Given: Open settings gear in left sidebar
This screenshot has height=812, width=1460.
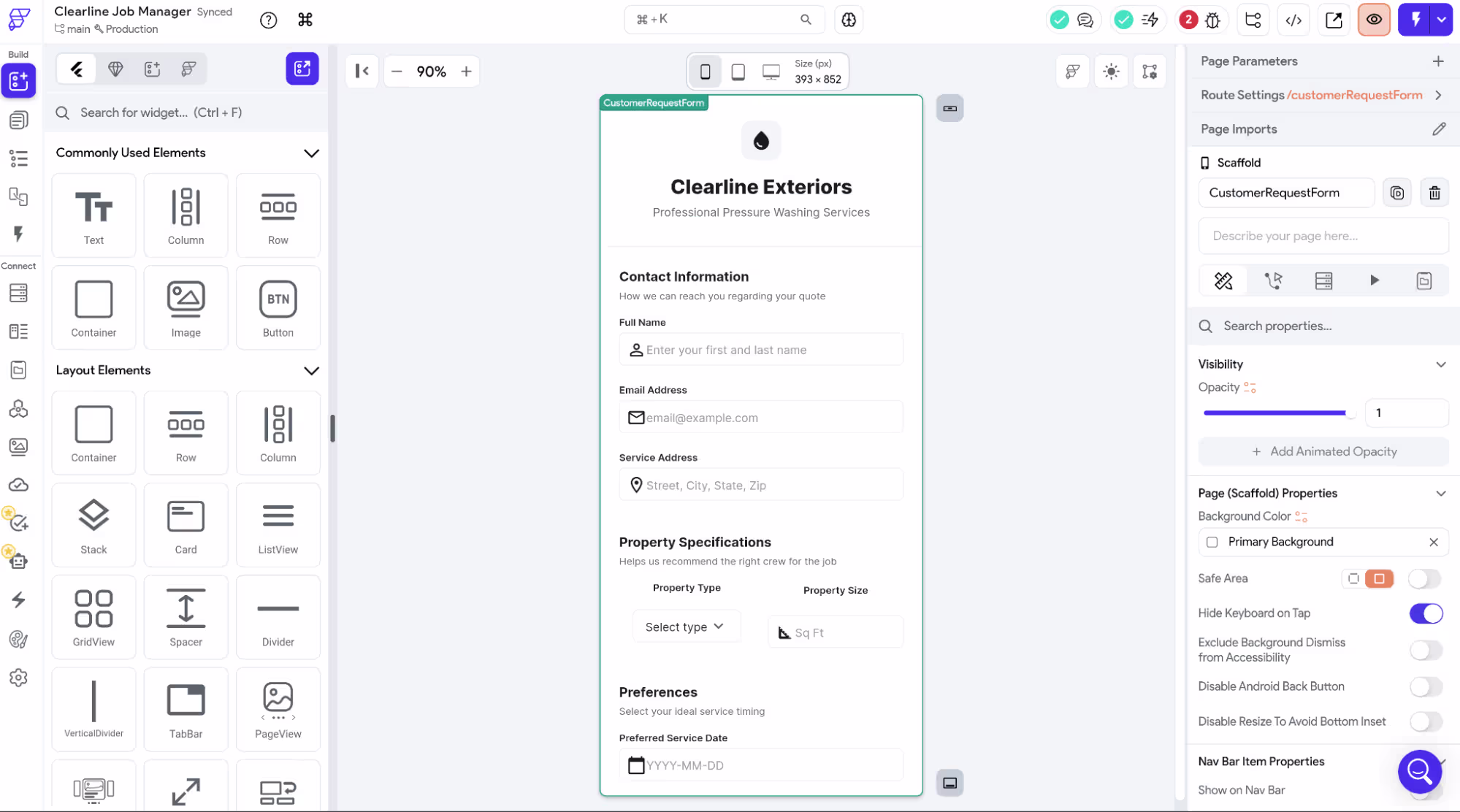Looking at the screenshot, I should 18,678.
